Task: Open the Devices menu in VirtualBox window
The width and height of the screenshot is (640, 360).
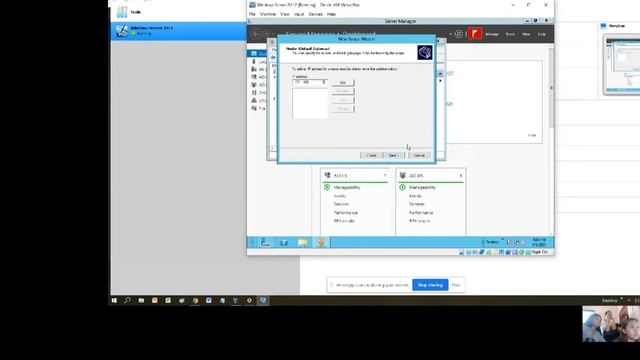Action: click(316, 14)
